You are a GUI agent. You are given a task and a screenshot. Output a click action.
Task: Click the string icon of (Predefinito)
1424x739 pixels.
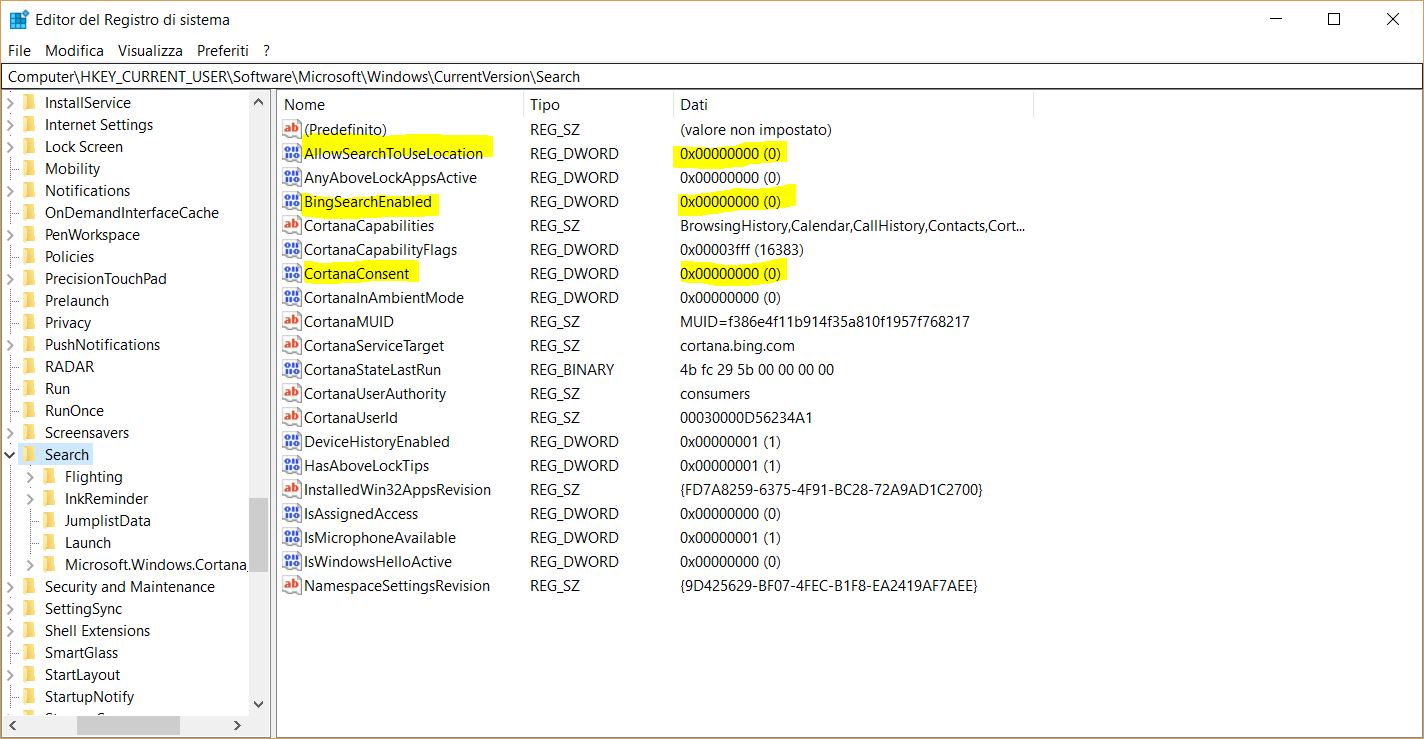pos(291,129)
